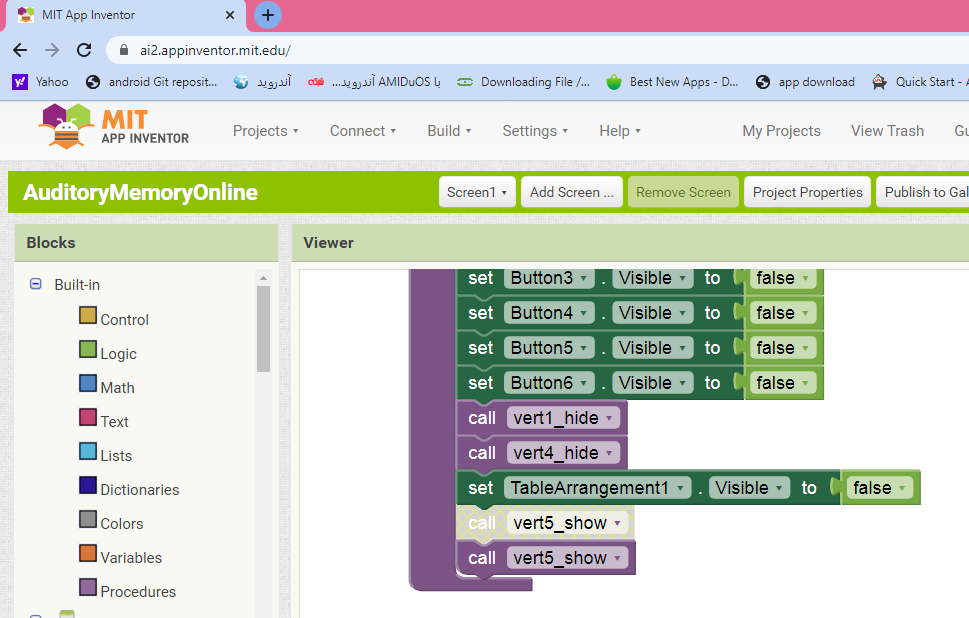Open the Best New Apps bookmark
This screenshot has height=618, width=969.
(672, 82)
